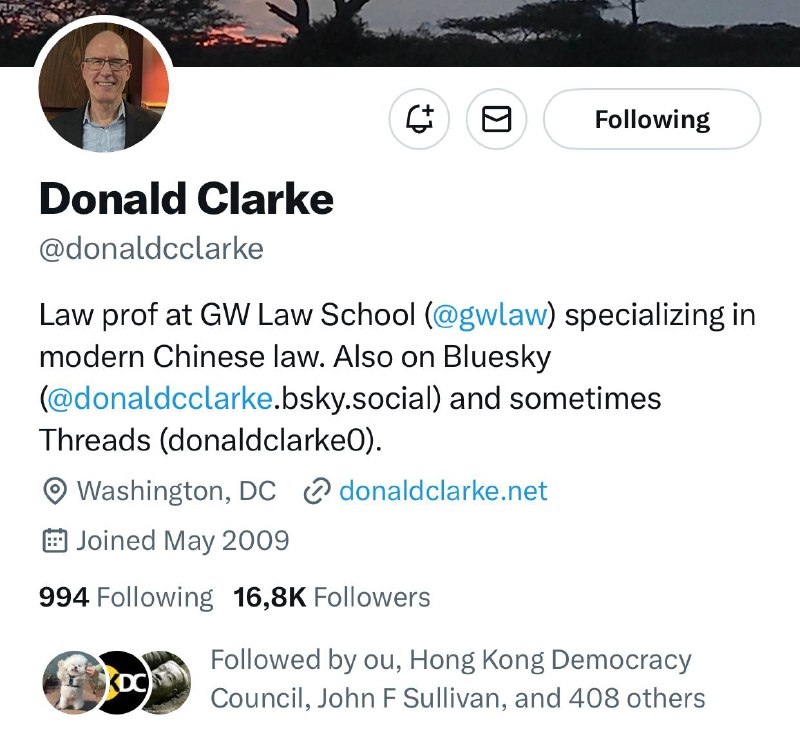This screenshot has width=800, height=739.
Task: Open the @gwlaw mention link
Action: click(489, 315)
